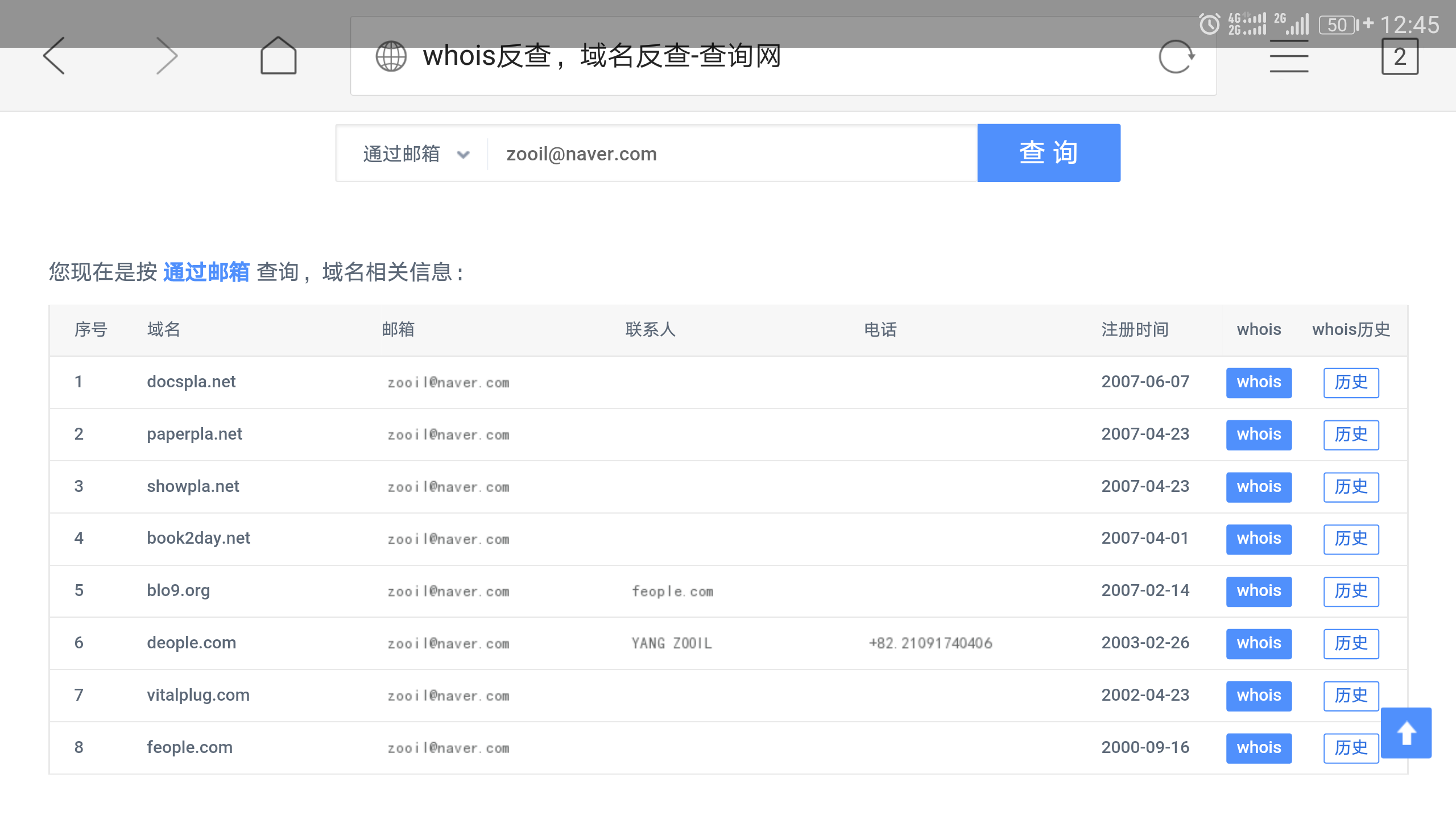
Task: Open whois for paperpla.net
Action: [x=1259, y=435]
